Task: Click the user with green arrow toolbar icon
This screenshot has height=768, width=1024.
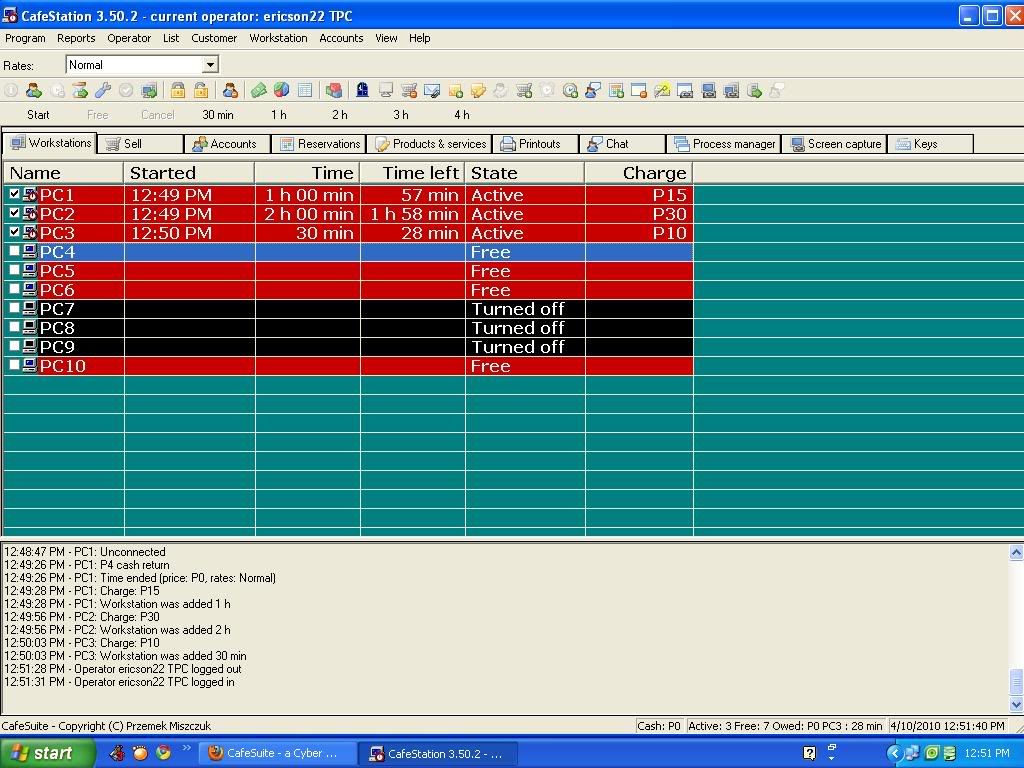Action: pos(33,91)
